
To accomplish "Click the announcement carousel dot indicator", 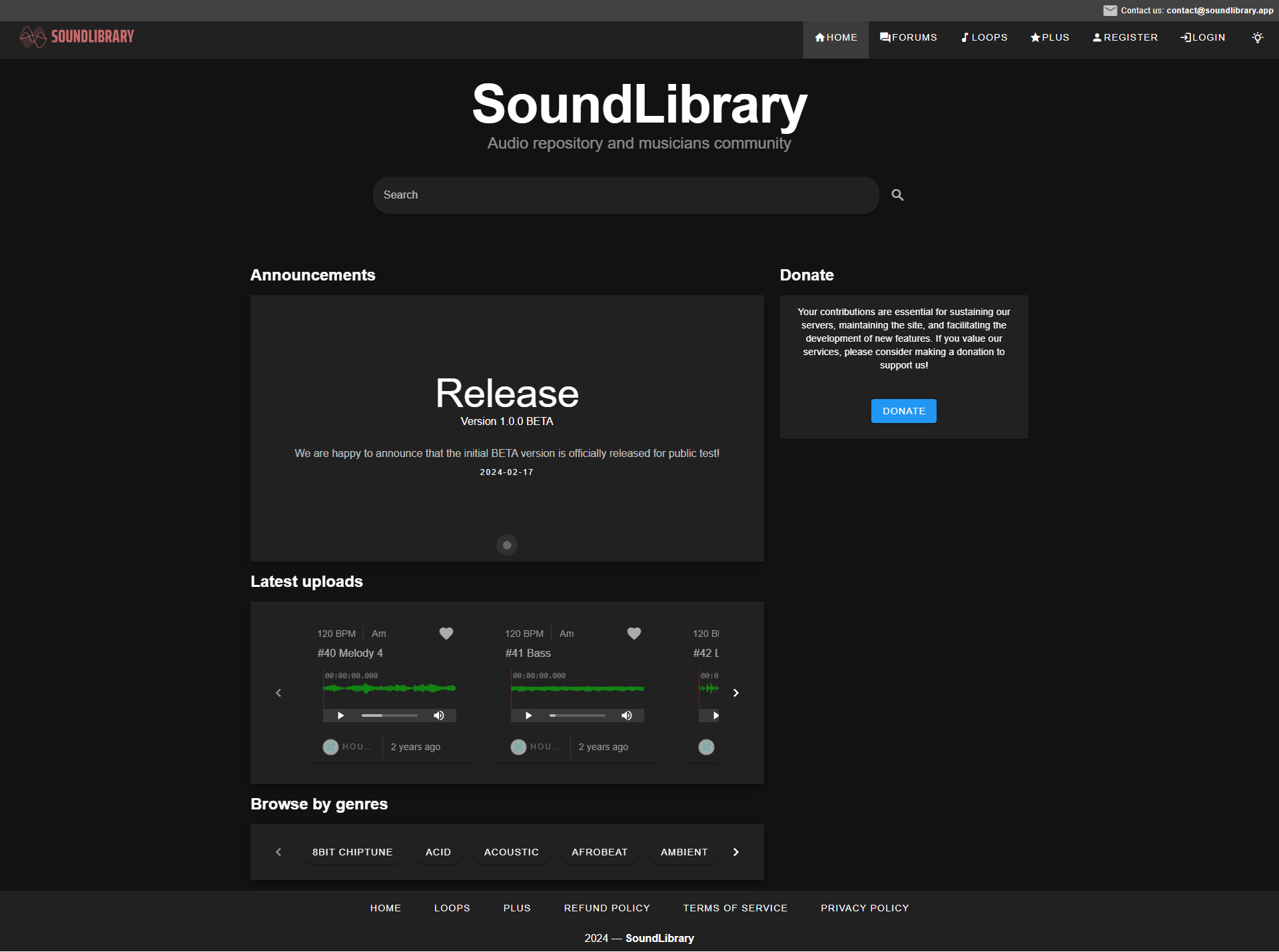I will pyautogui.click(x=507, y=545).
